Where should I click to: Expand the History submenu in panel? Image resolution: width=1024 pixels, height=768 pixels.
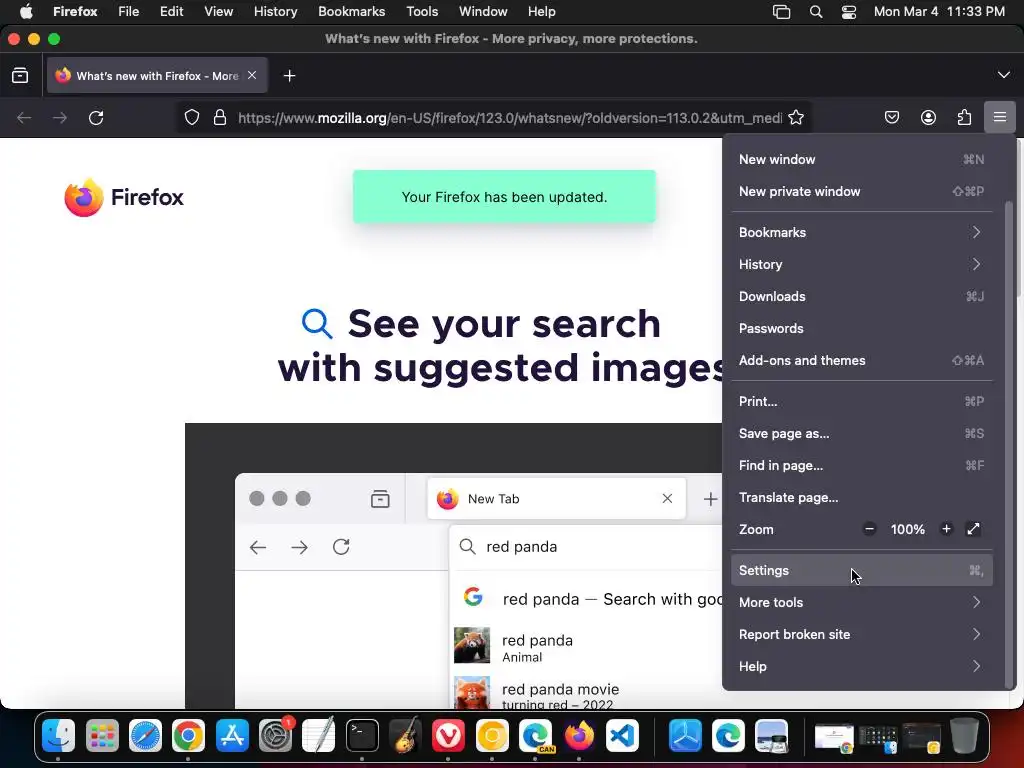[861, 264]
